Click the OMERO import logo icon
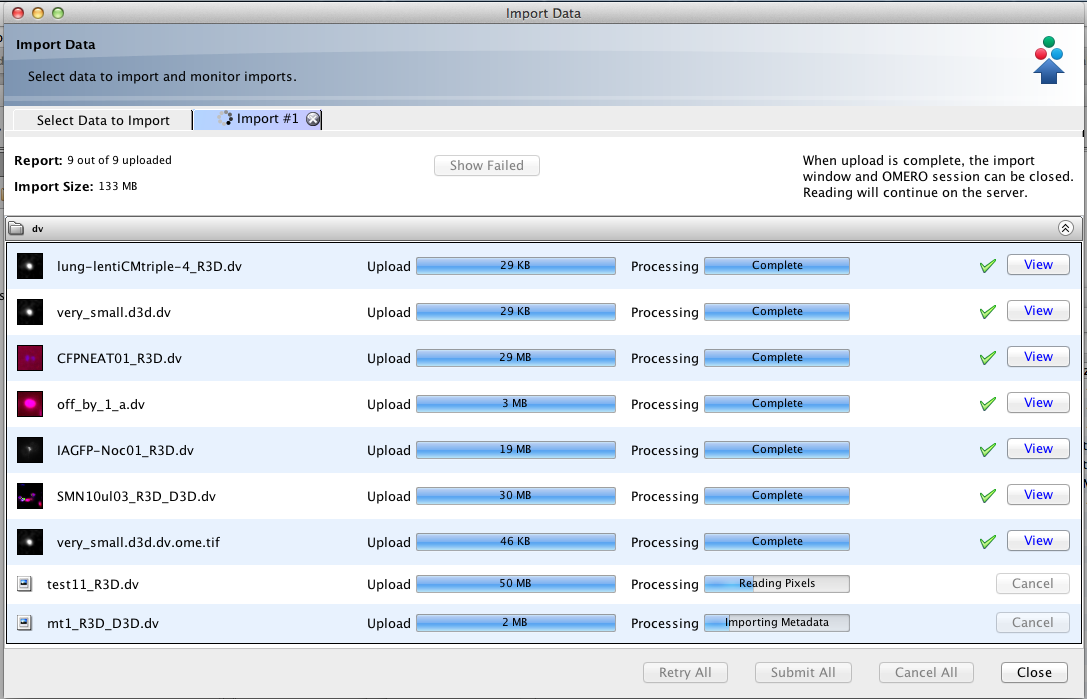 1048,61
